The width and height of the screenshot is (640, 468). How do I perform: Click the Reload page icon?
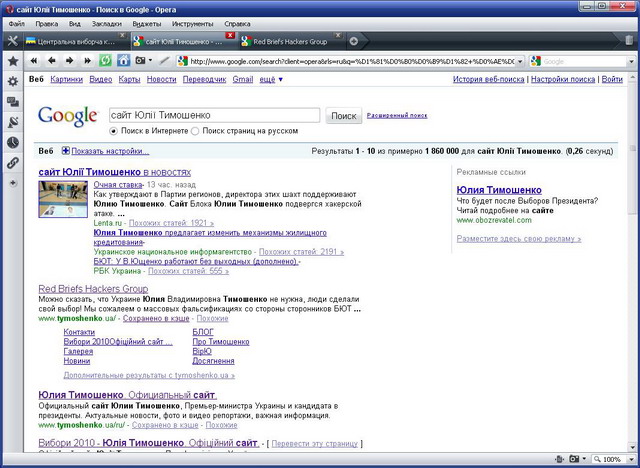click(x=107, y=61)
